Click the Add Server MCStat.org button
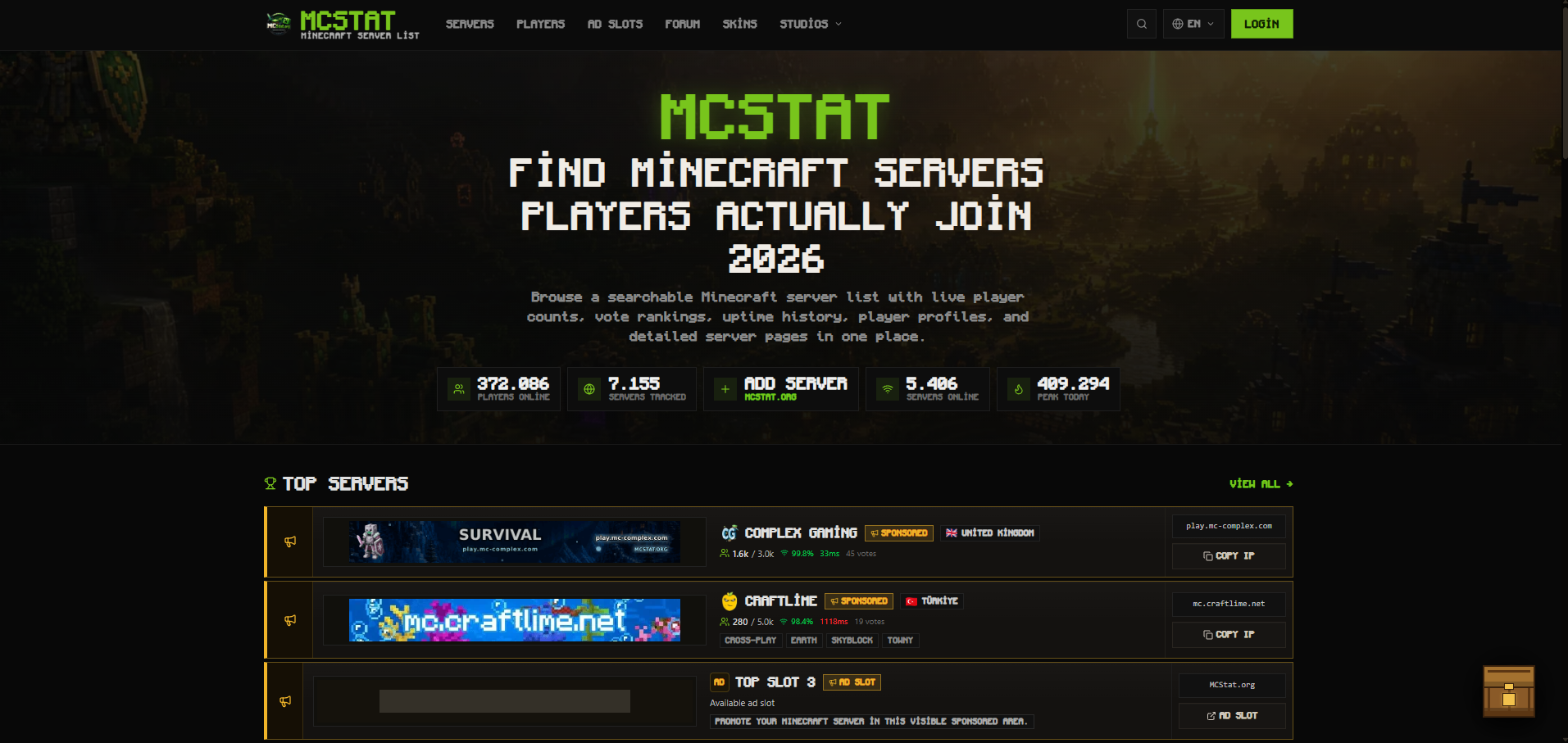This screenshot has height=743, width=1568. 781,389
